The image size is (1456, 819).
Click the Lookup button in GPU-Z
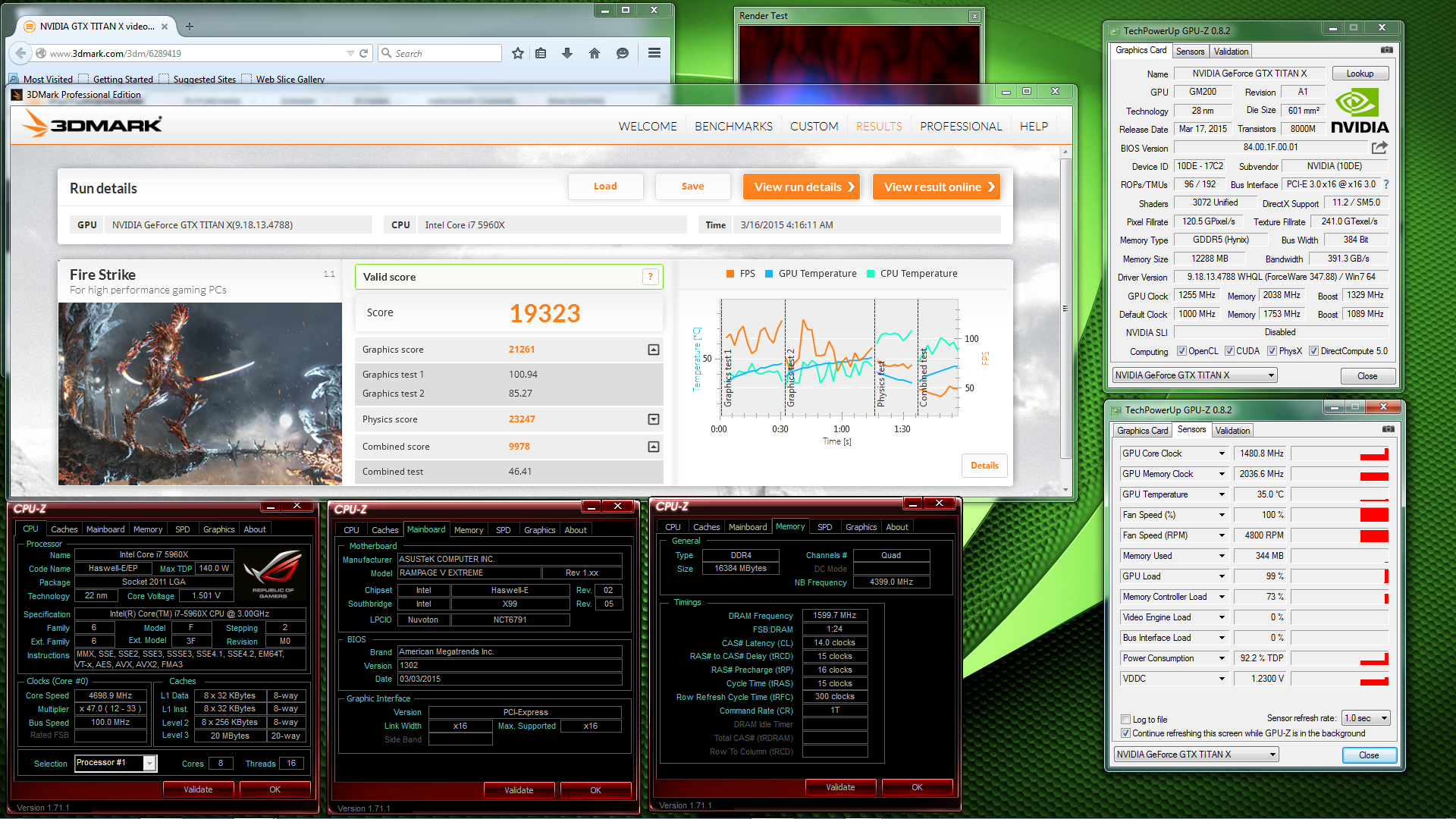[x=1360, y=74]
